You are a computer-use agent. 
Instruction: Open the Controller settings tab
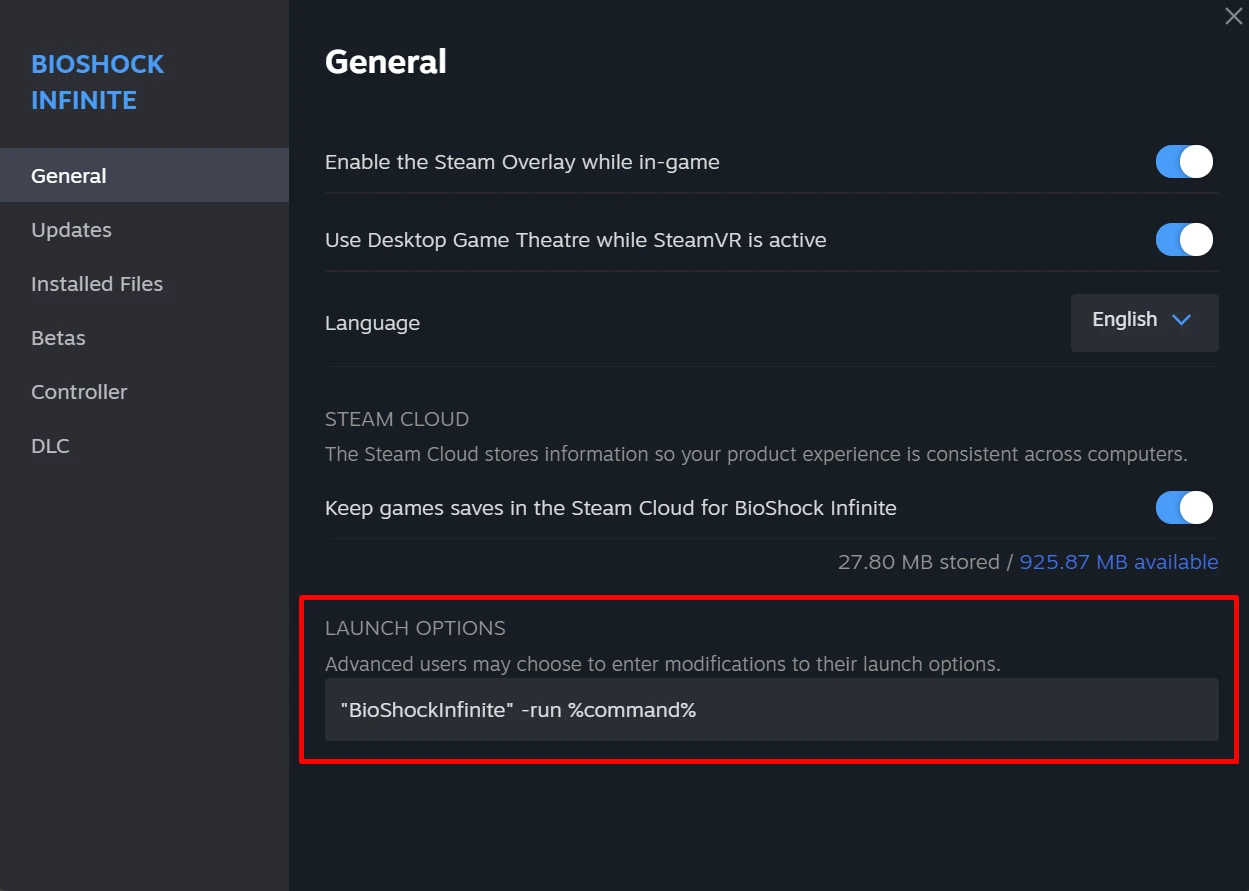click(x=79, y=392)
